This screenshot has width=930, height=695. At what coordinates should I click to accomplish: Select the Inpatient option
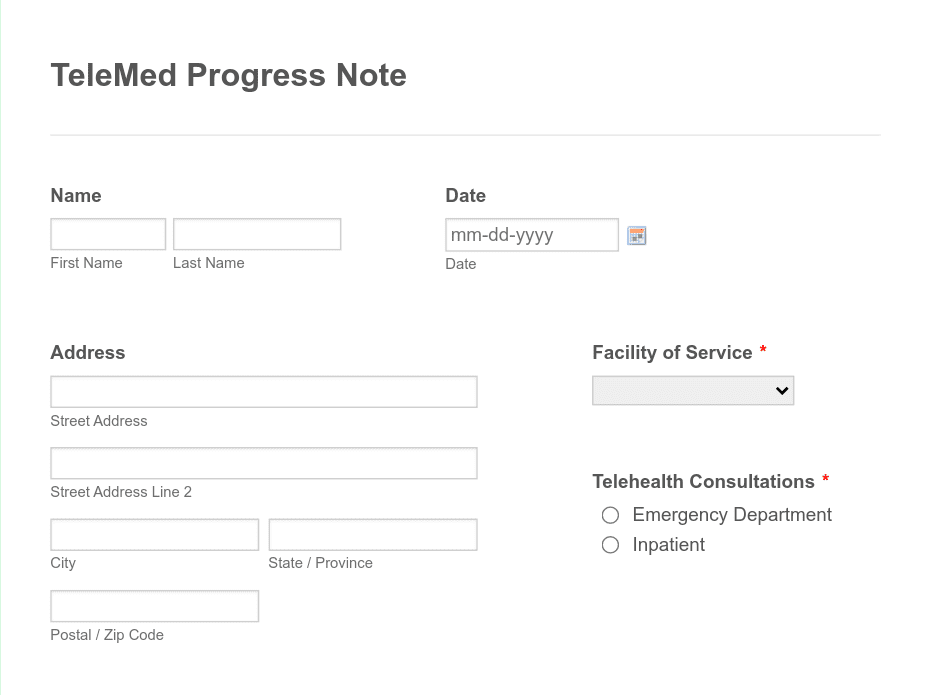click(610, 545)
